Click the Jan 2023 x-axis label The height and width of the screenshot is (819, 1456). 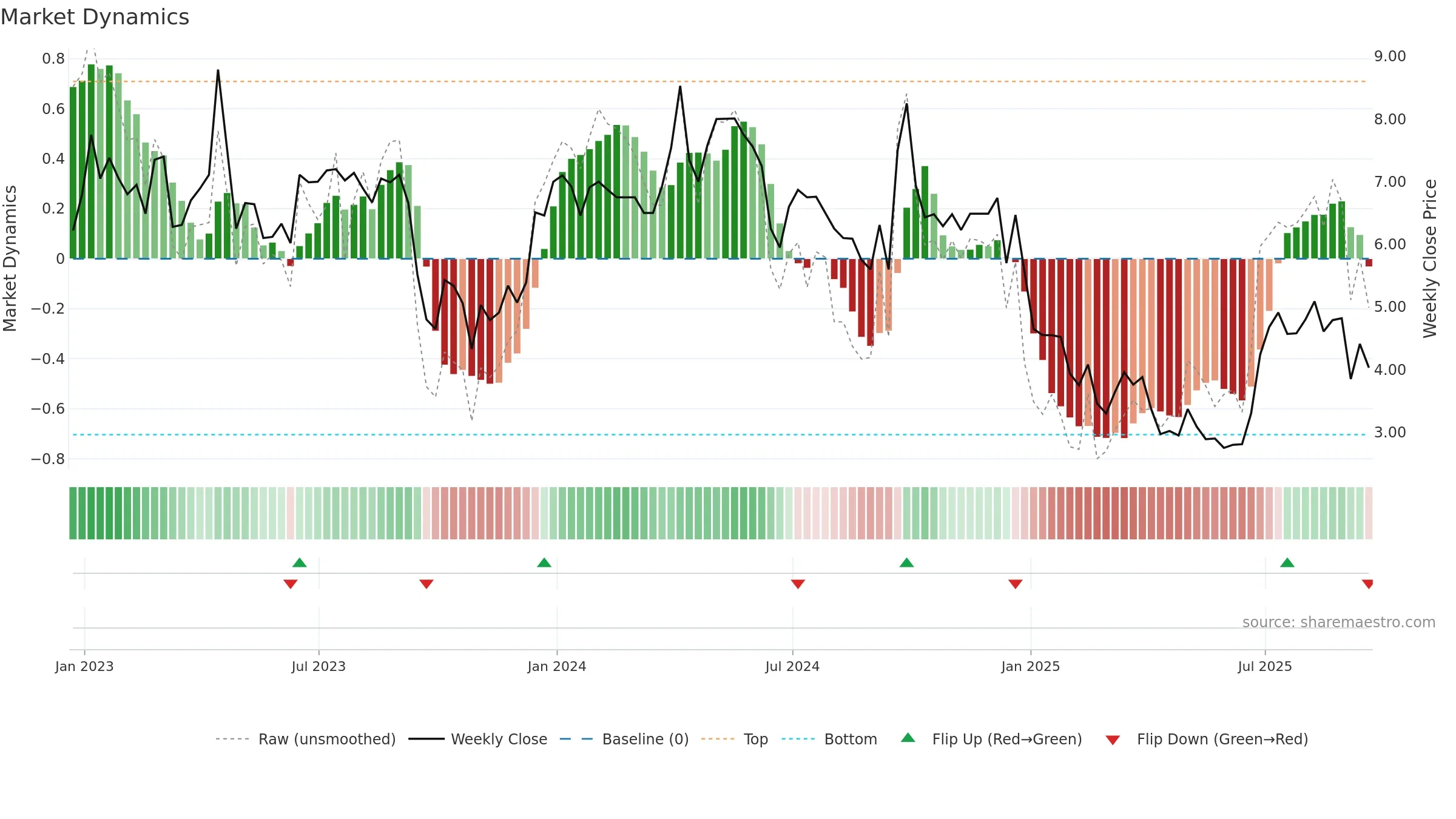click(84, 666)
